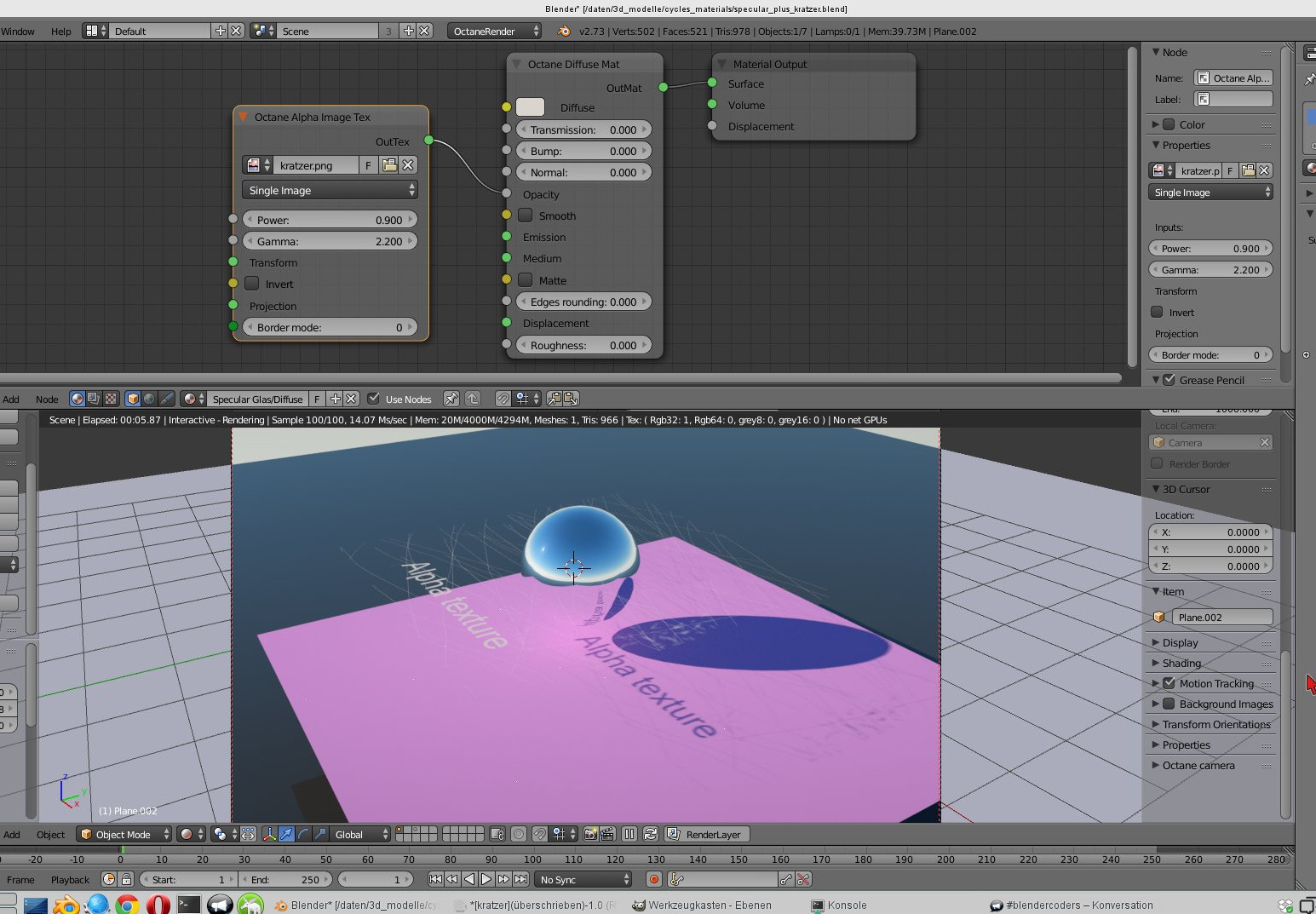Screen dimensions: 1316x914
Task: Open Single Image dropdown in properties panel
Action: point(1210,193)
